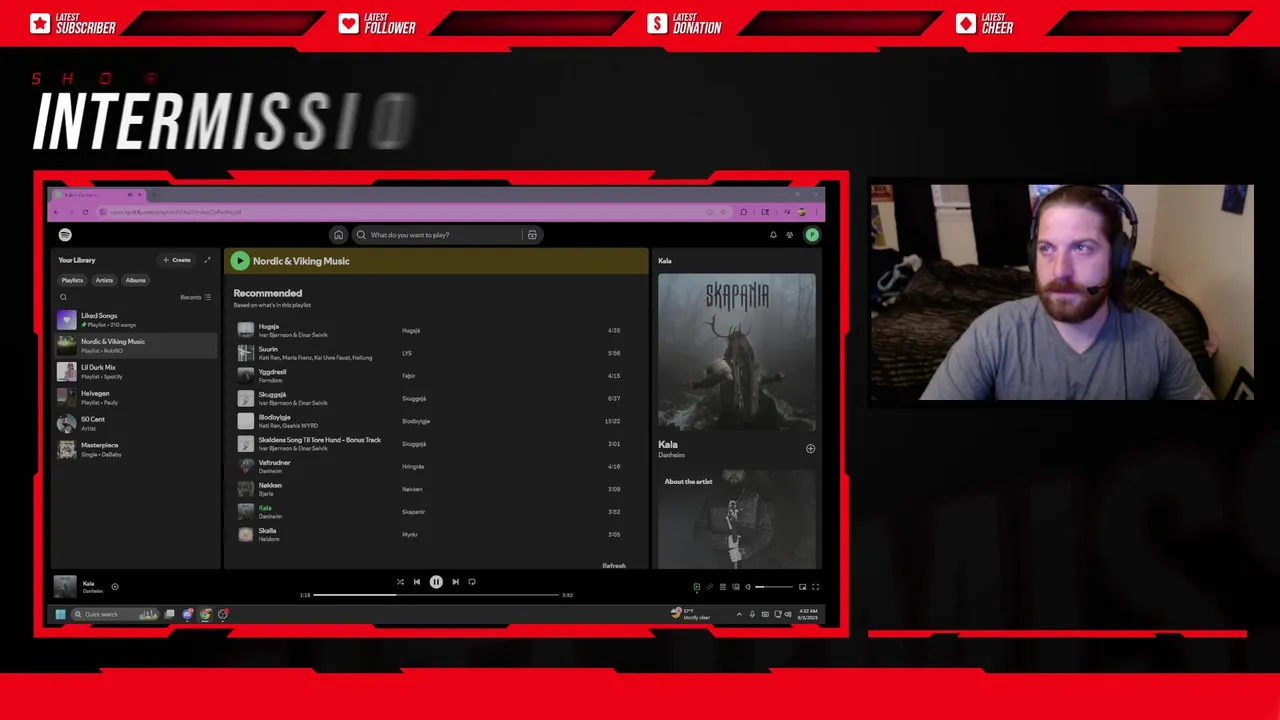Adjust the Spotify volume slider

pyautogui.click(x=774, y=587)
